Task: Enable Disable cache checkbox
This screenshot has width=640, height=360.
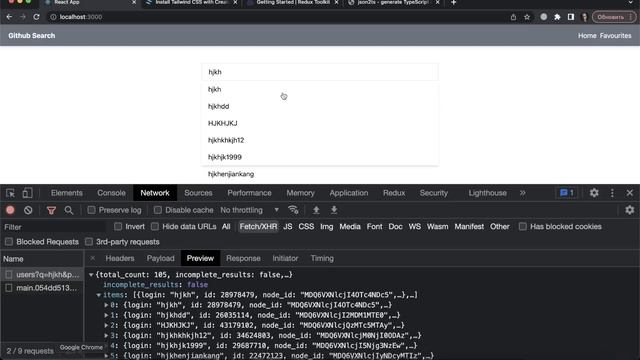Action: [x=158, y=210]
